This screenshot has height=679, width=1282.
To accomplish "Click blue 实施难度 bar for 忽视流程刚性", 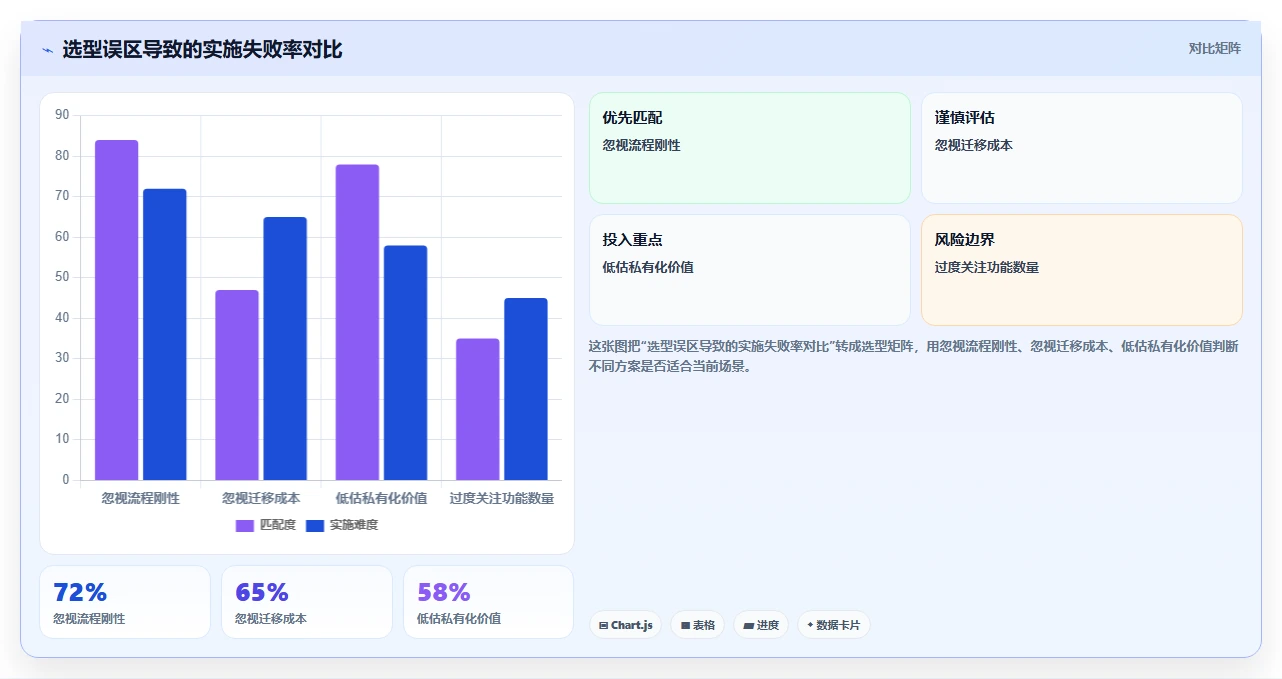I will [165, 334].
